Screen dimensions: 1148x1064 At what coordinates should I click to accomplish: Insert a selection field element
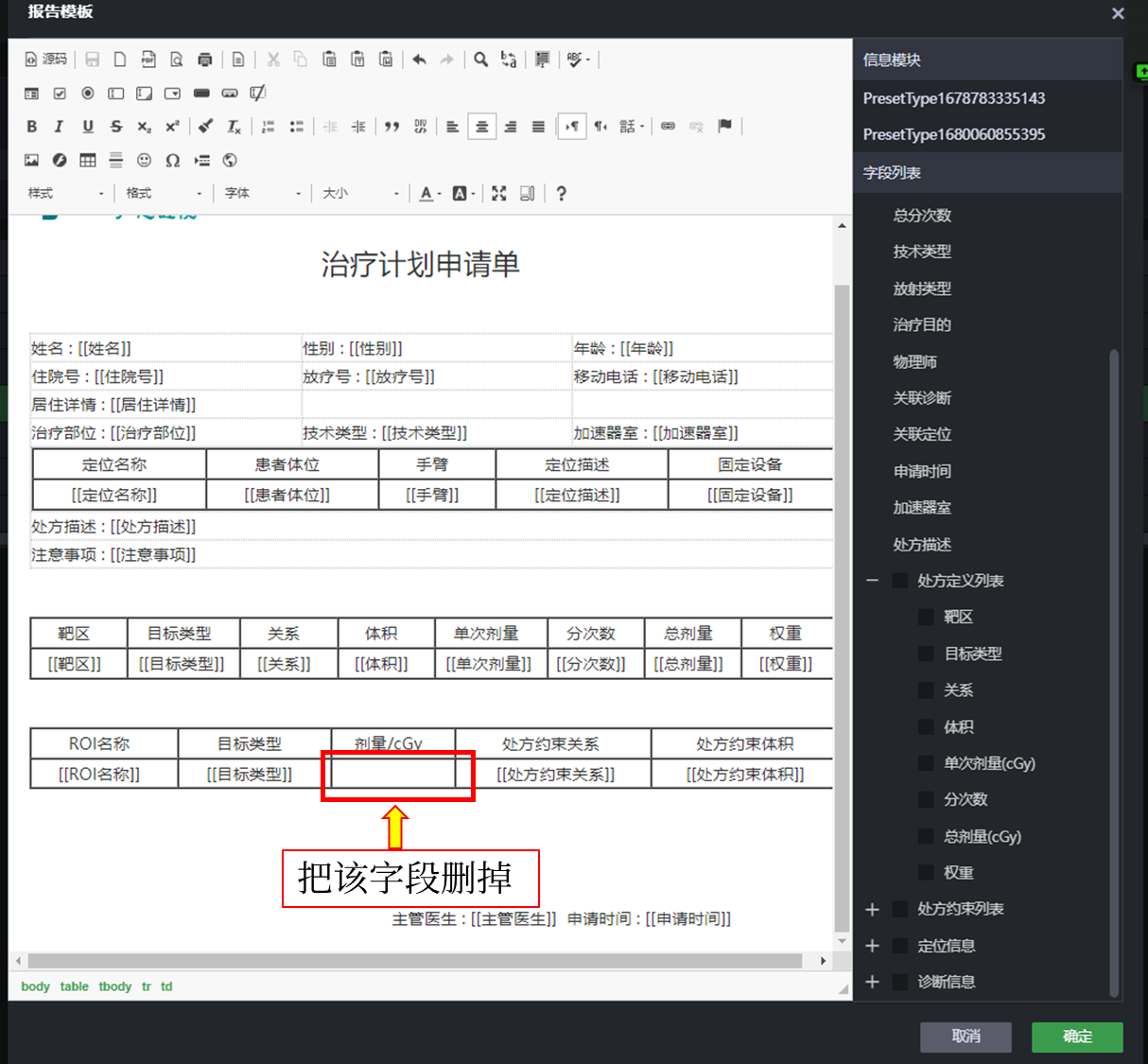[172, 93]
